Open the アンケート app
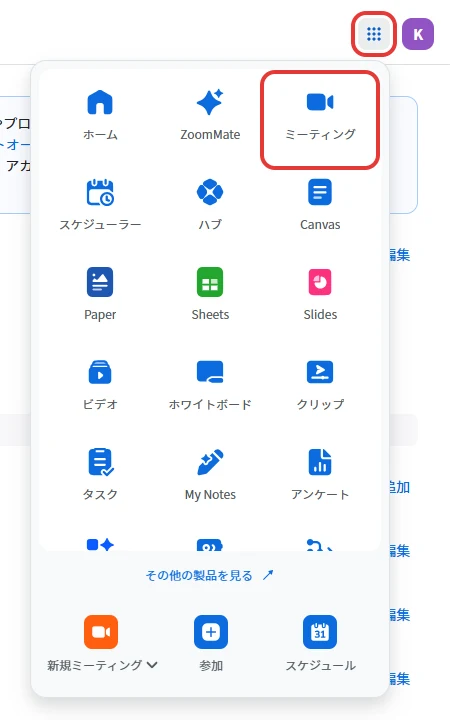Image resolution: width=450 pixels, height=720 pixels. [x=320, y=475]
